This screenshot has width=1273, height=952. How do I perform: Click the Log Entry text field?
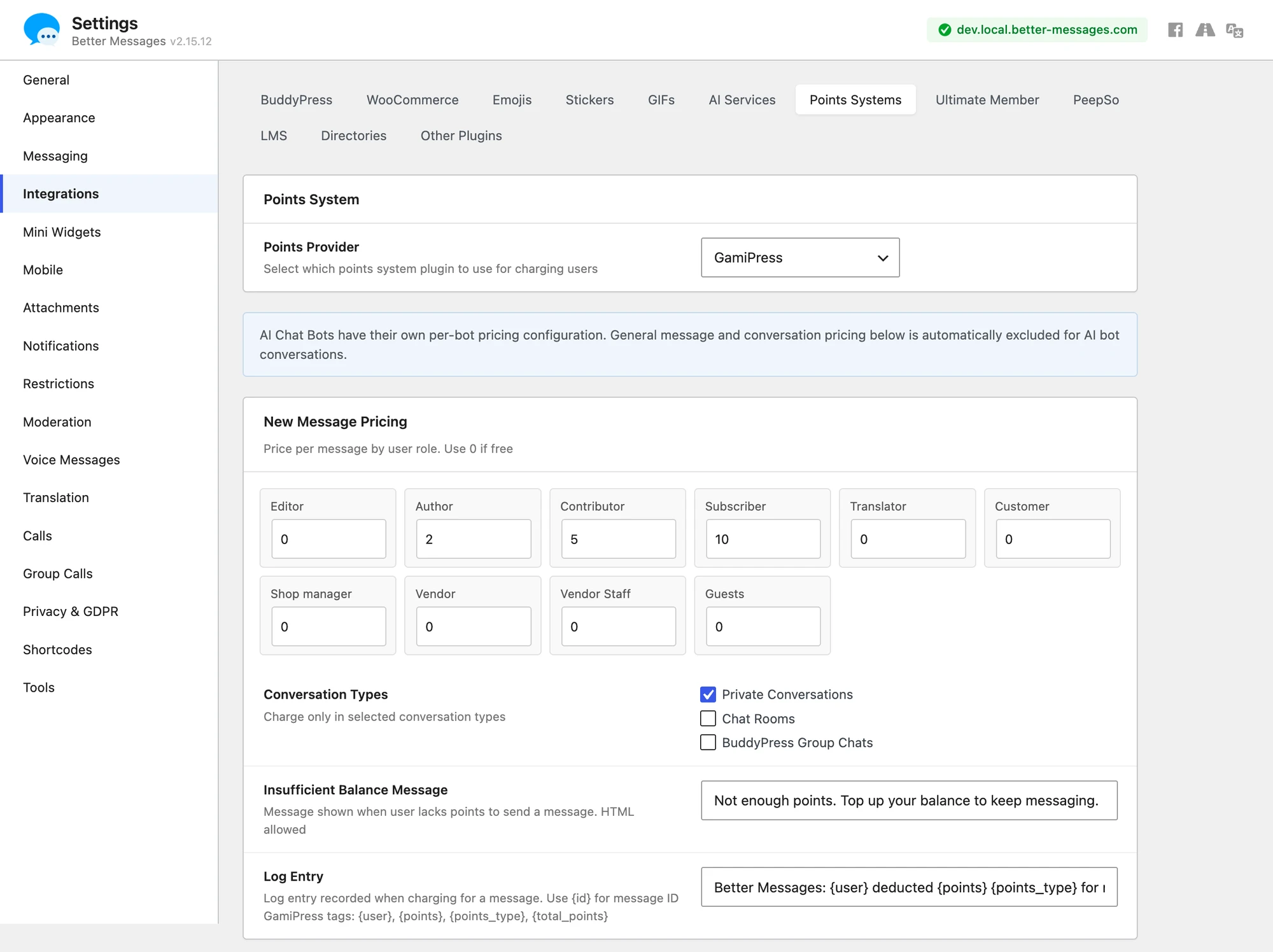coord(909,887)
